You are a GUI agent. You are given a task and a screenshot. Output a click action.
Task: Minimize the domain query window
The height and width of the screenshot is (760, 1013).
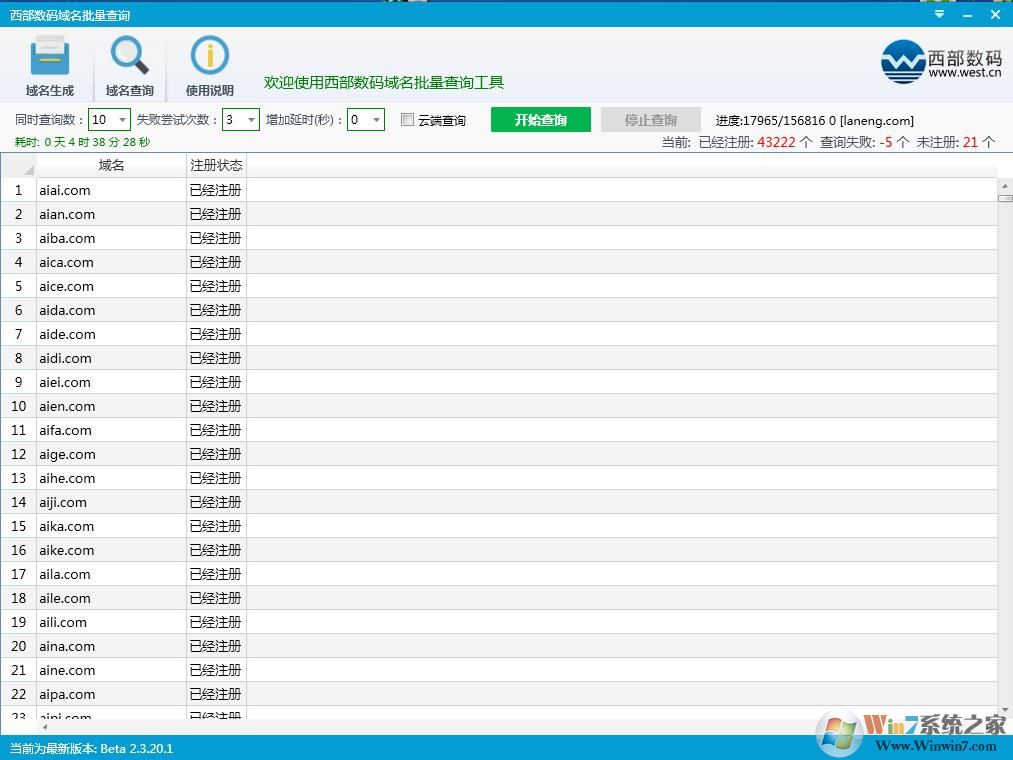[967, 14]
